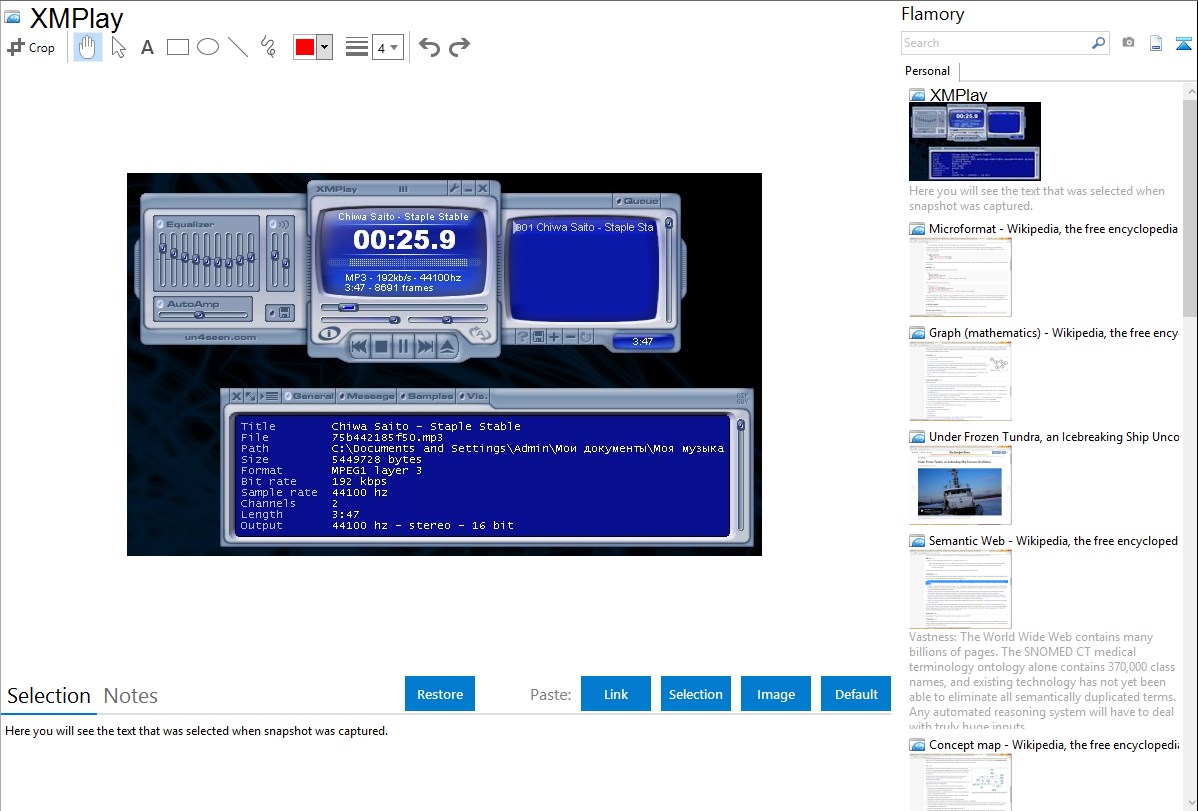Choose the text annotation tool
1198x811 pixels.
pyautogui.click(x=147, y=47)
